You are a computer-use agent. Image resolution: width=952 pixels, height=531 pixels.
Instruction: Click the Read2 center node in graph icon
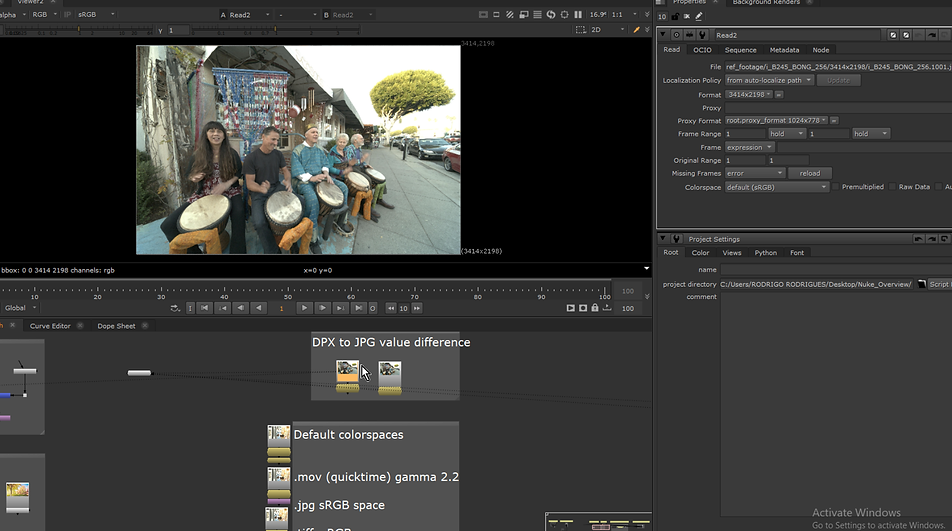coord(676,35)
